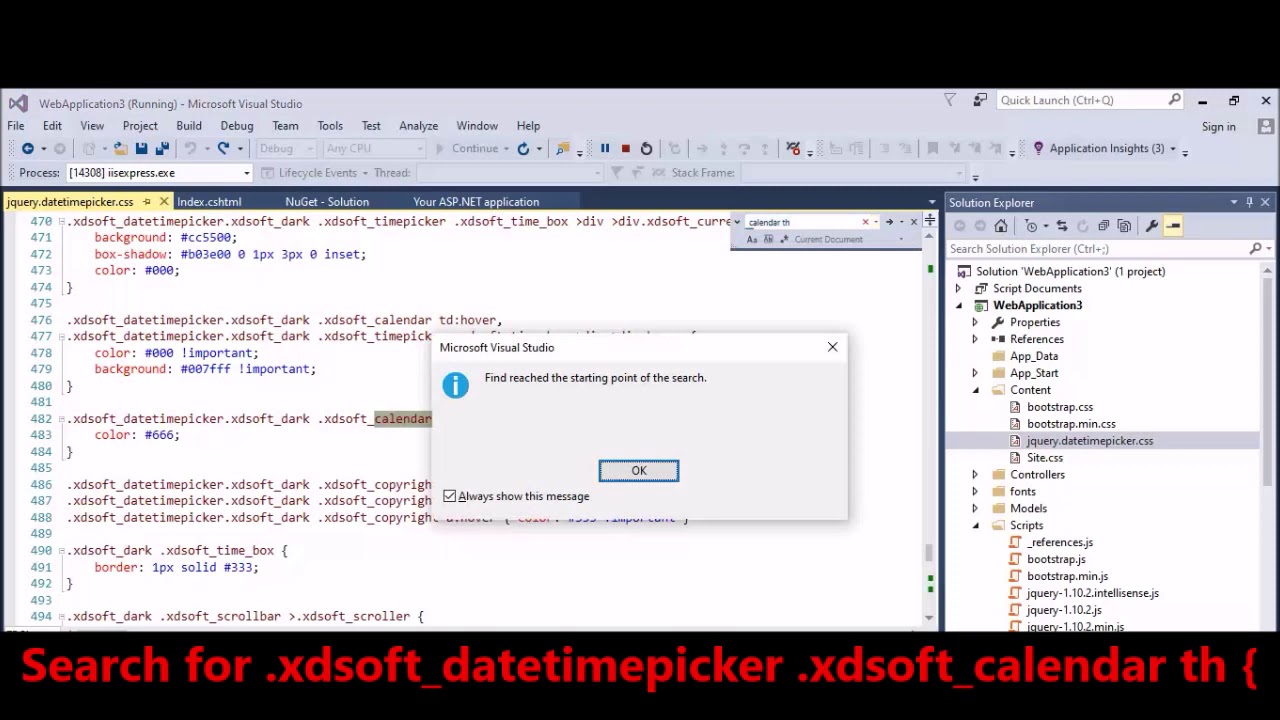This screenshot has height=720, width=1280.
Task: Restart the debugging session
Action: pyautogui.click(x=646, y=148)
